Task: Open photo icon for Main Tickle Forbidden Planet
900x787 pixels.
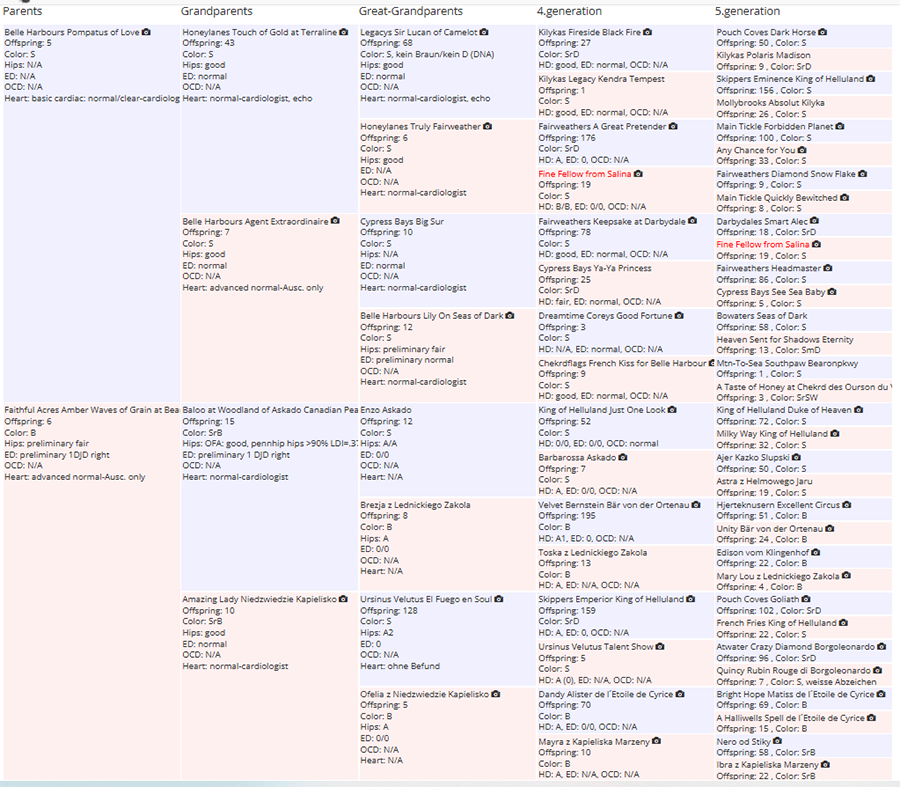Action: (x=840, y=126)
